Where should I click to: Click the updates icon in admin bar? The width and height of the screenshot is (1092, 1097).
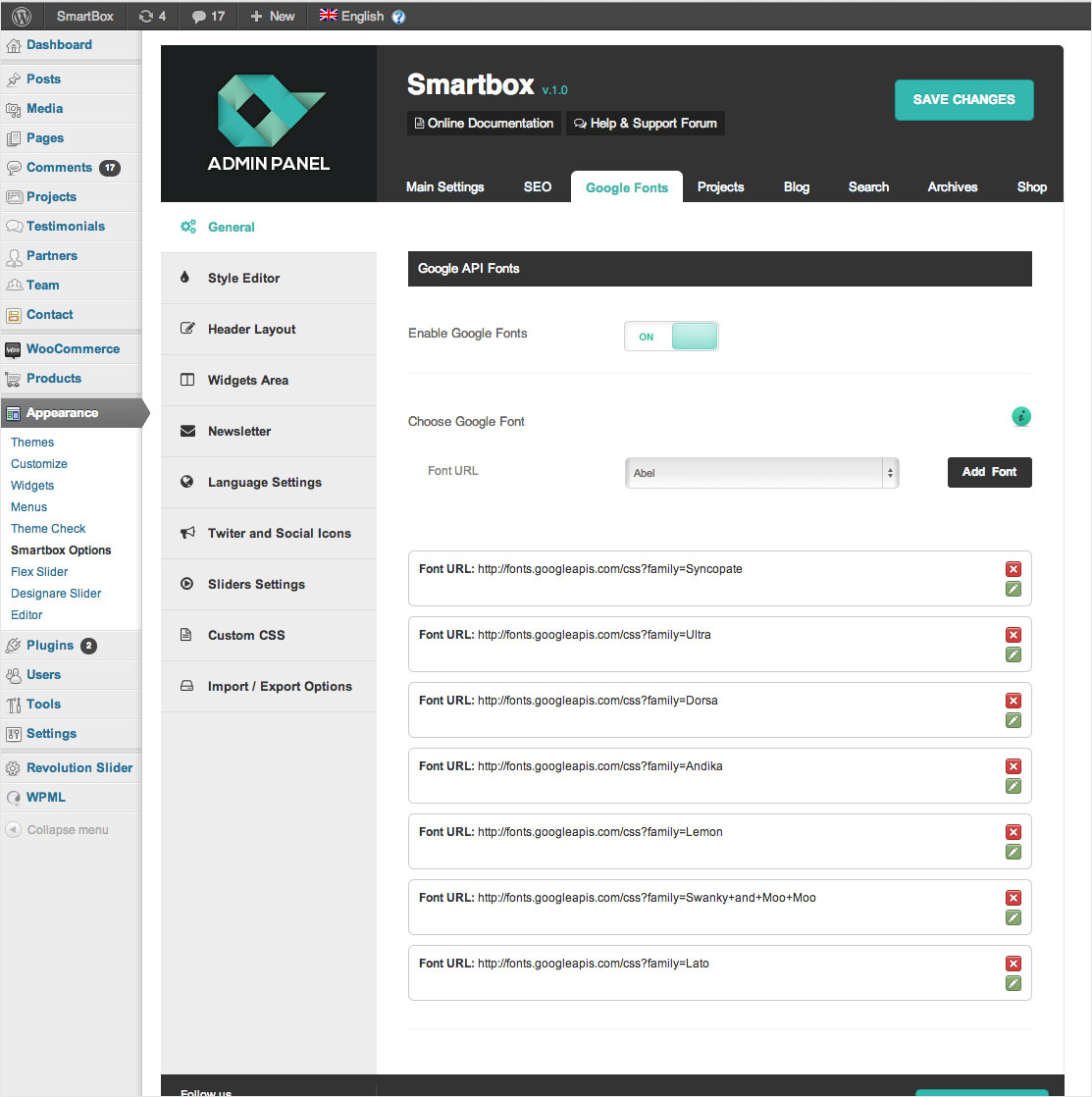pos(152,16)
